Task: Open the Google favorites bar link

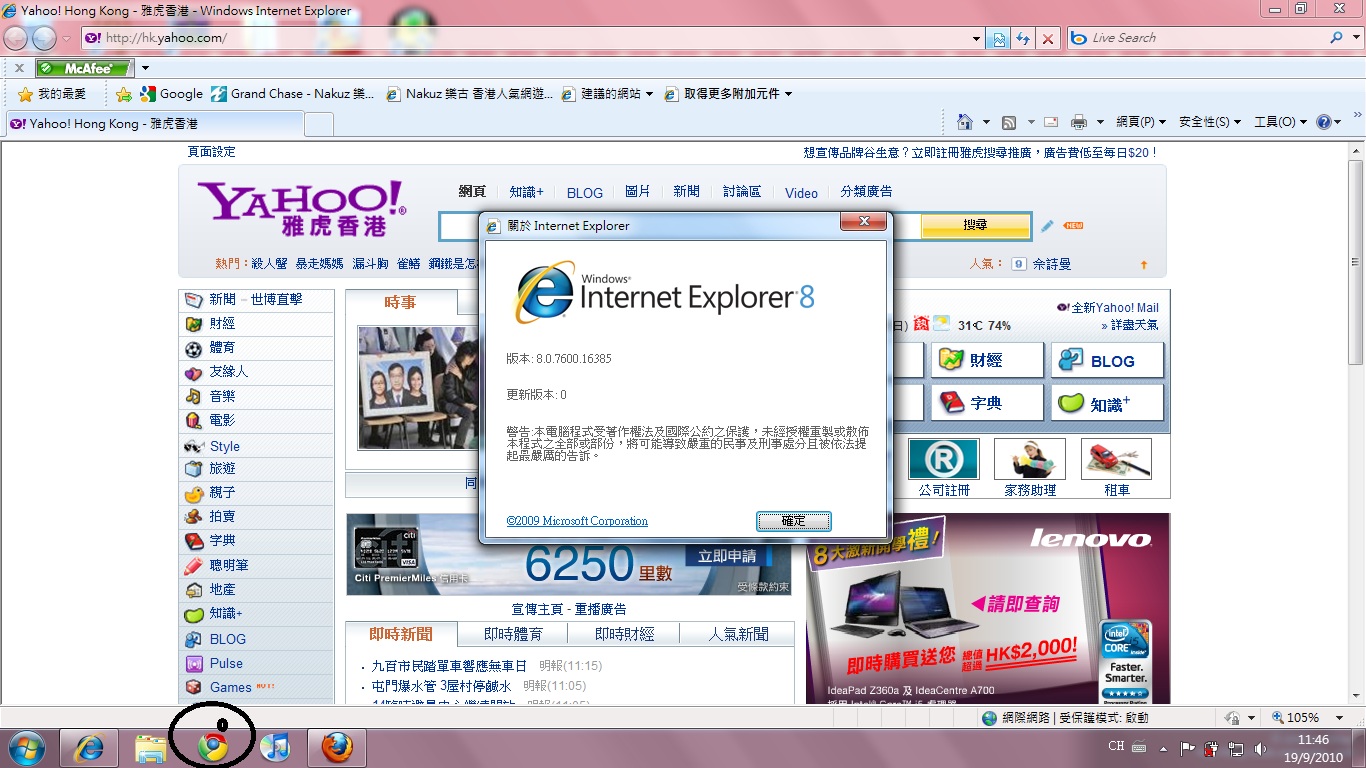Action: pos(171,94)
